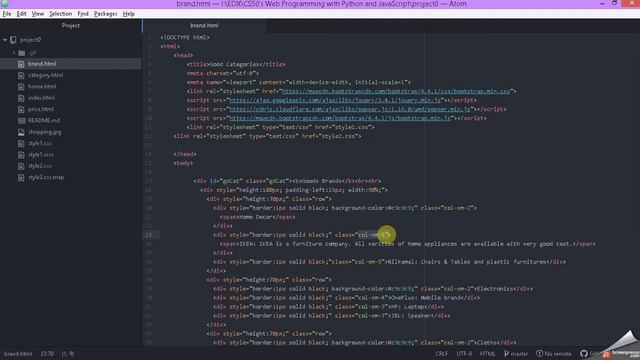Screen dimensions: 640x360
Task: Click the category.html file icon
Action: tap(21, 75)
